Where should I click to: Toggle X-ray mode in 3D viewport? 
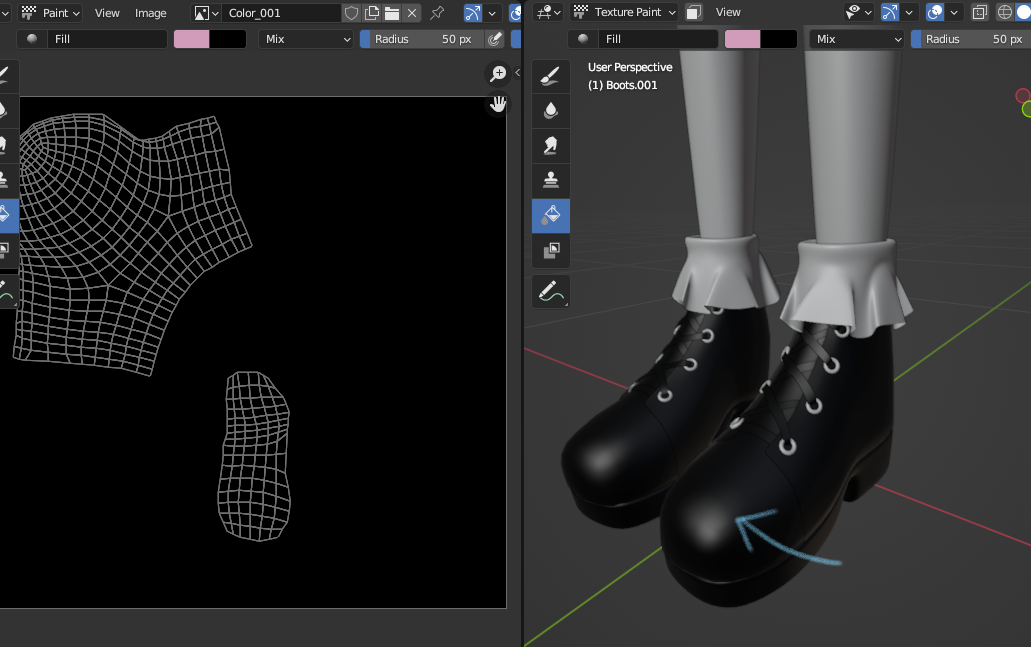coord(979,12)
